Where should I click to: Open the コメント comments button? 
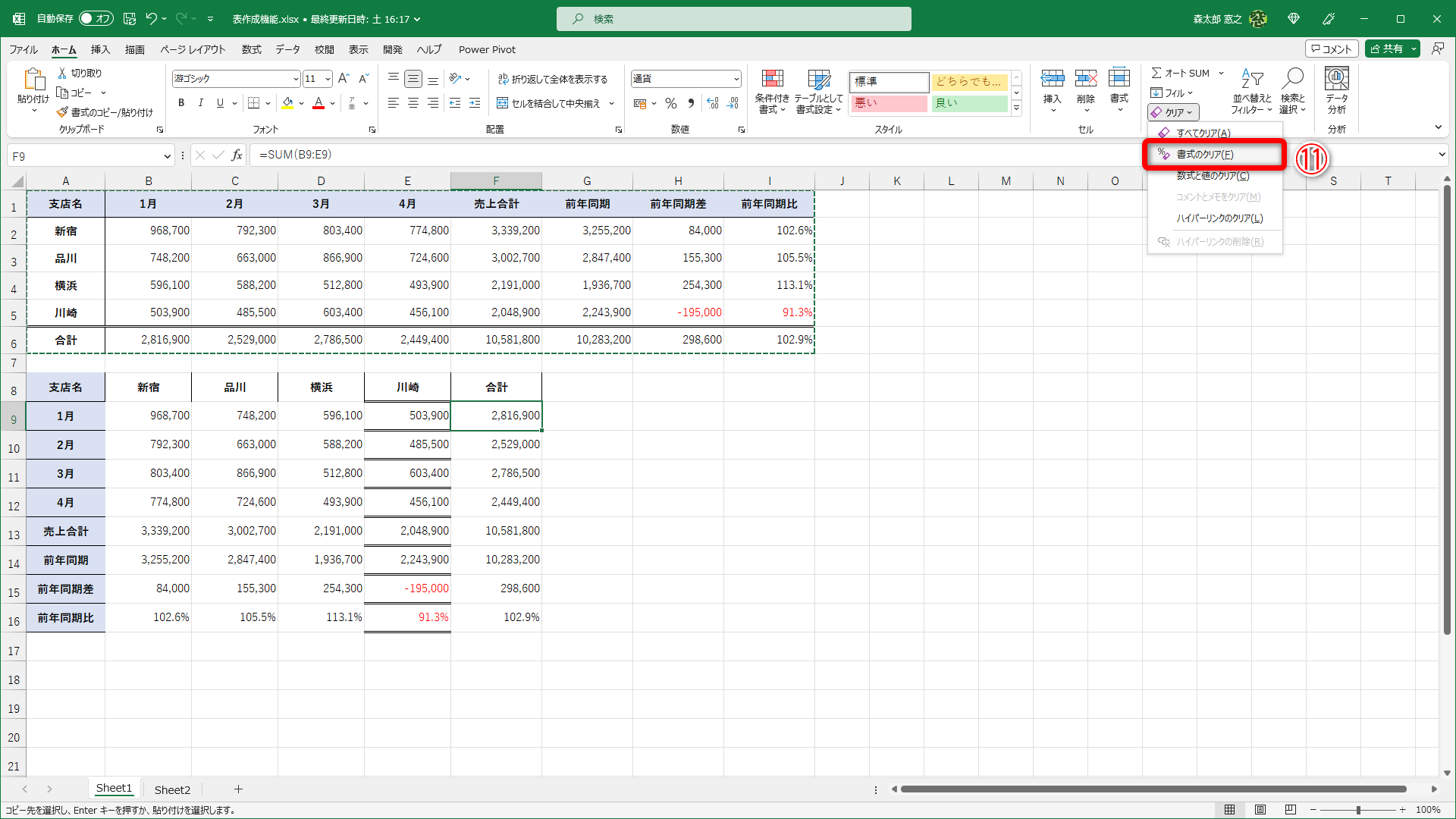[1332, 49]
